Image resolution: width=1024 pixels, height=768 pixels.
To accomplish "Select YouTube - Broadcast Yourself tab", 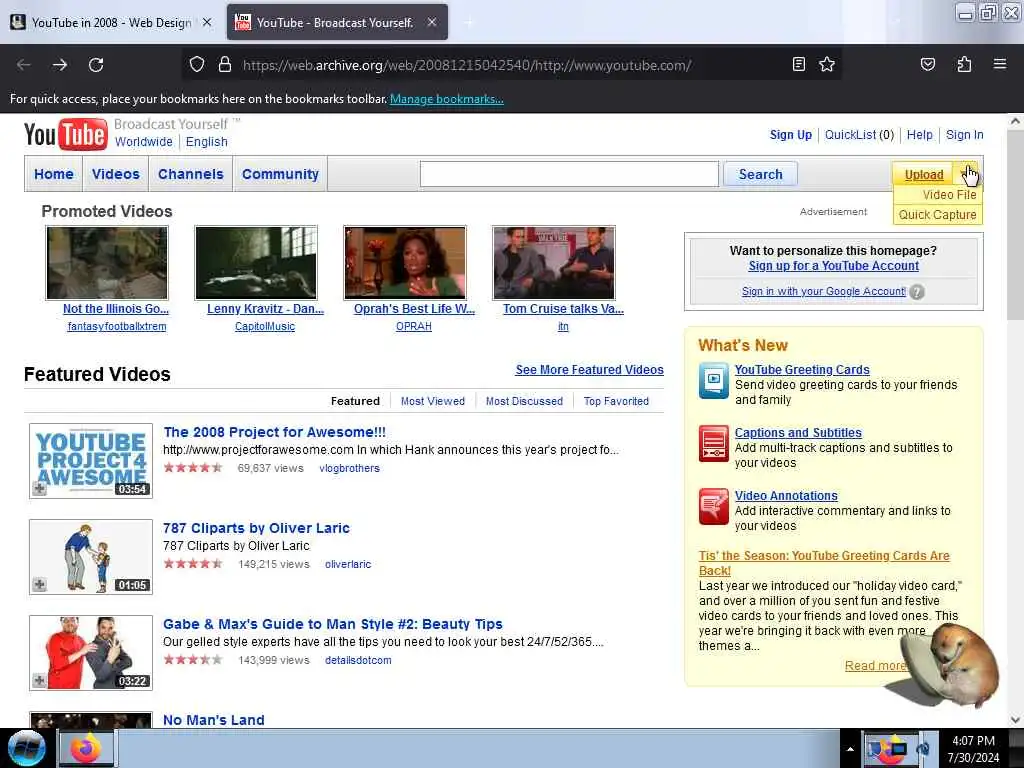I will click(337, 22).
